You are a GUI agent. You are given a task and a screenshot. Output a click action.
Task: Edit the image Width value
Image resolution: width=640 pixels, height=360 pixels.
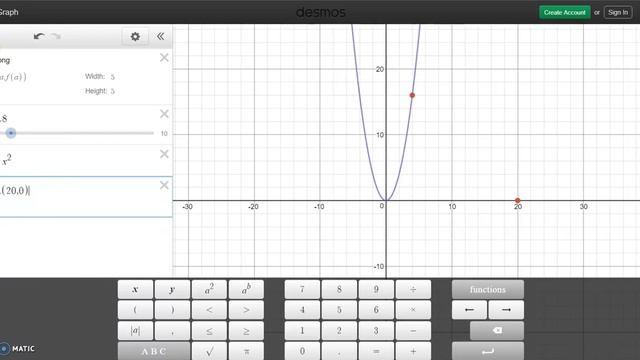tap(112, 77)
